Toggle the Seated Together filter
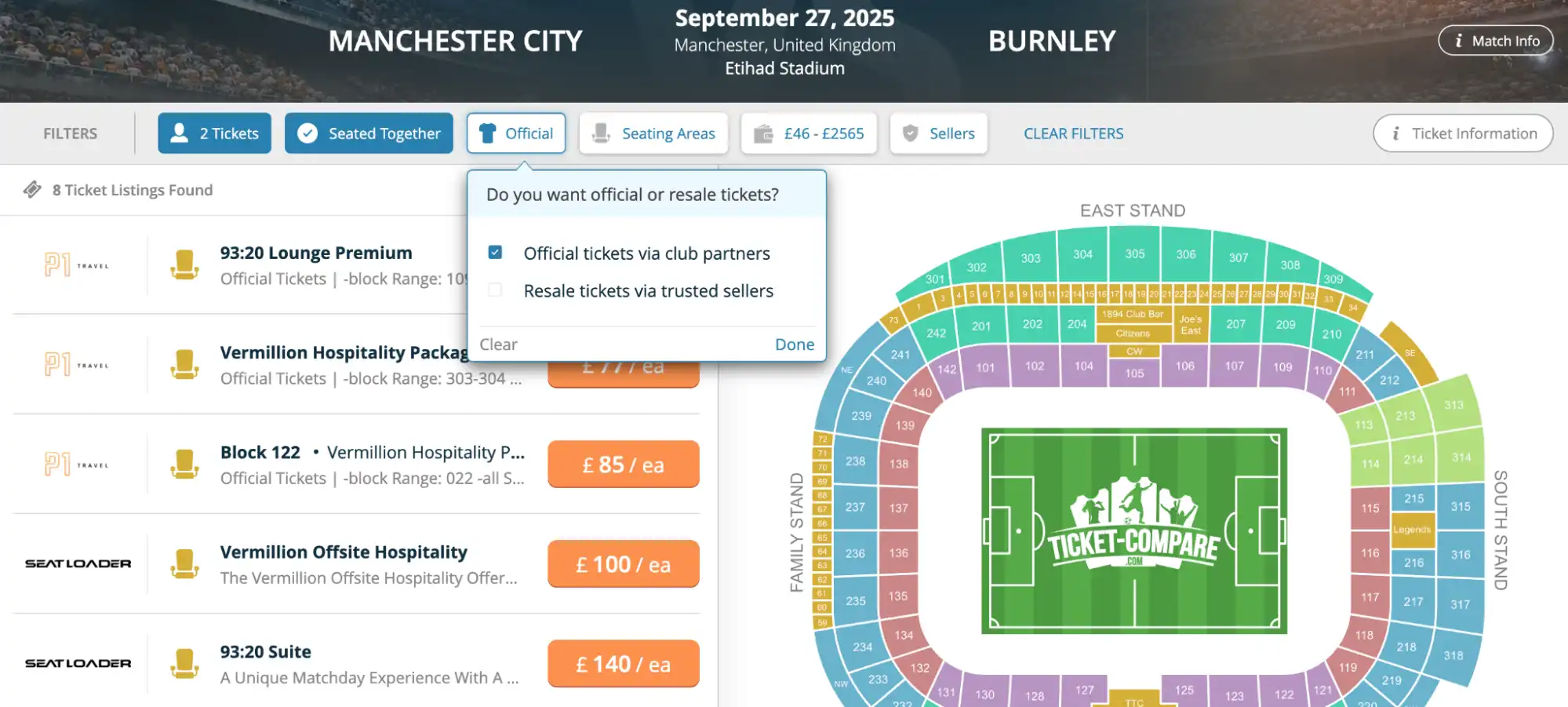 click(x=368, y=133)
